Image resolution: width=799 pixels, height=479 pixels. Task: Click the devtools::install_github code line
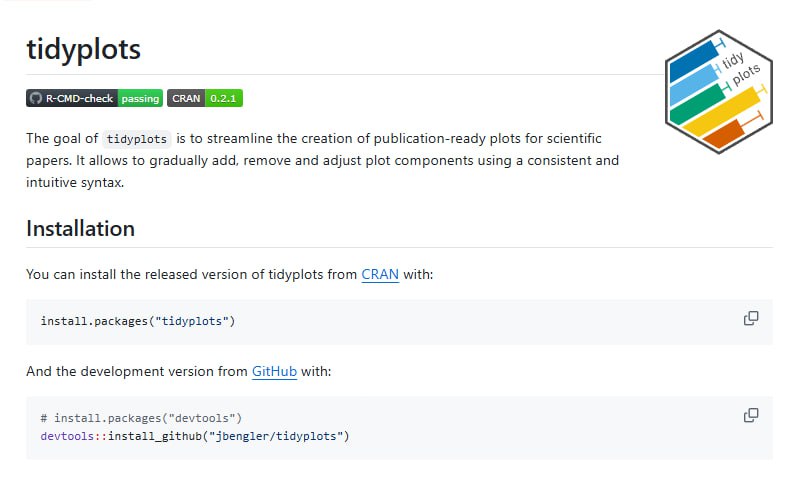click(x=194, y=436)
